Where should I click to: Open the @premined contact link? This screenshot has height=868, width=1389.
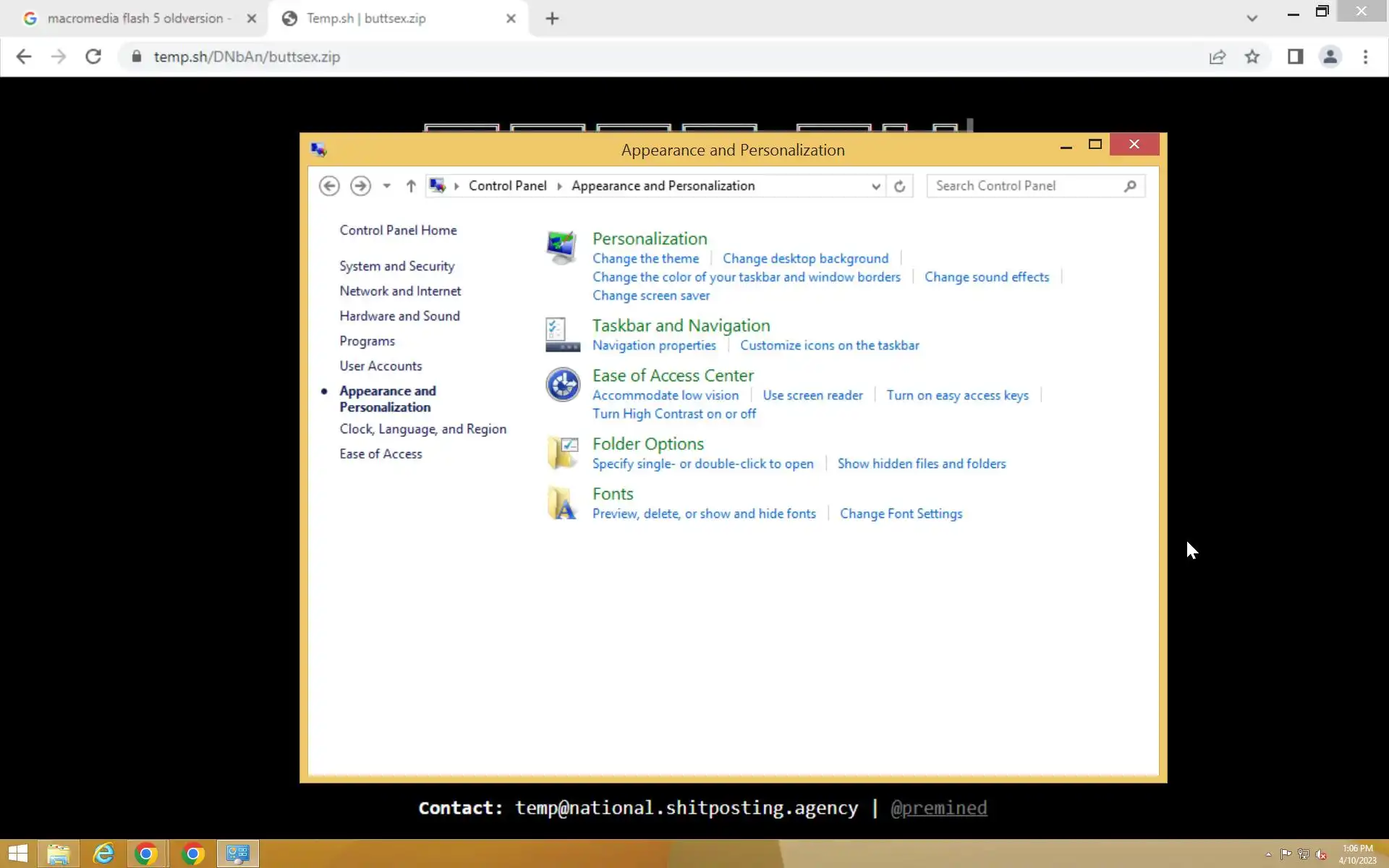click(x=938, y=808)
